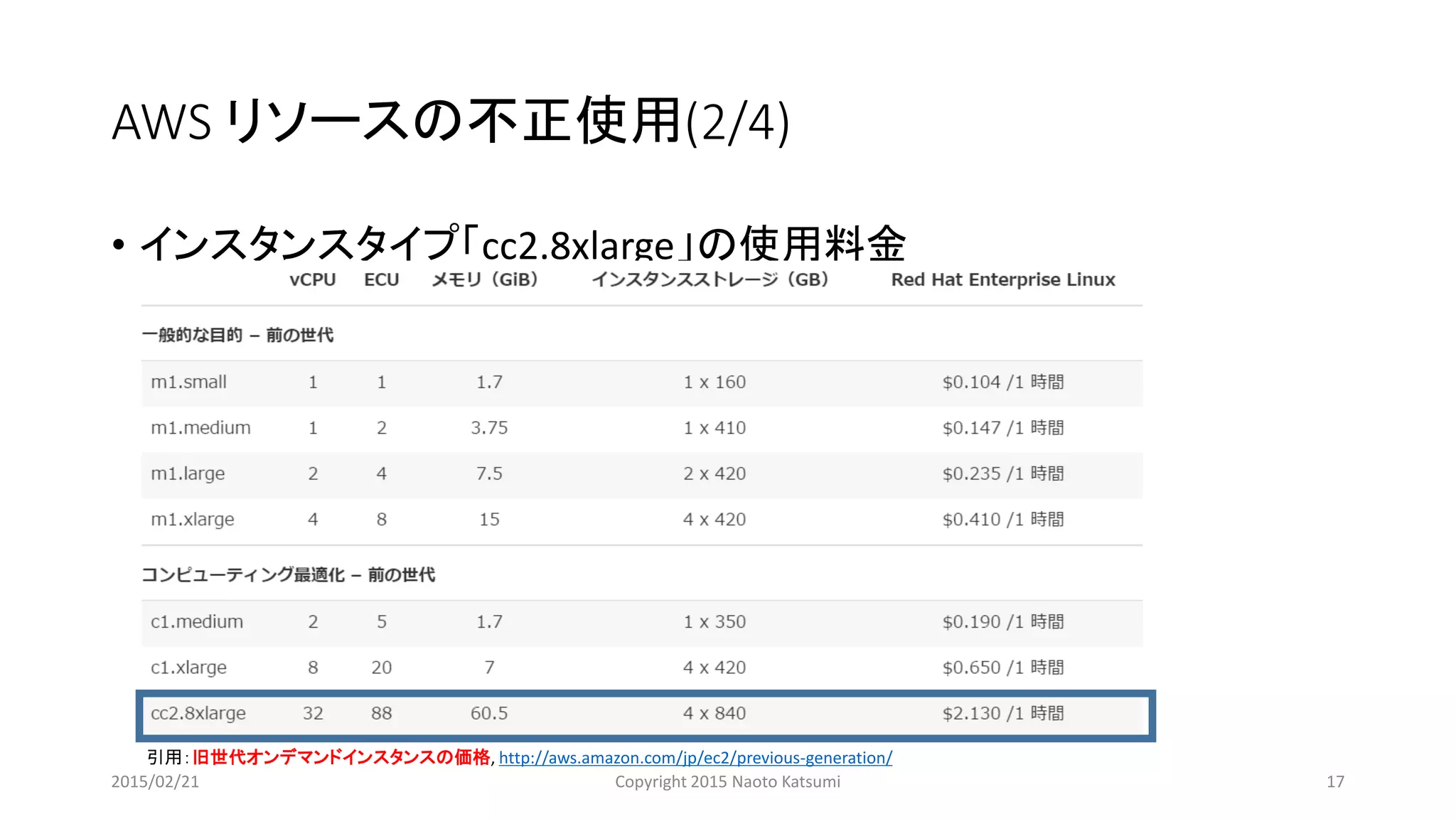The width and height of the screenshot is (1456, 819).
Task: Select the m1.small row name
Action: 188,382
